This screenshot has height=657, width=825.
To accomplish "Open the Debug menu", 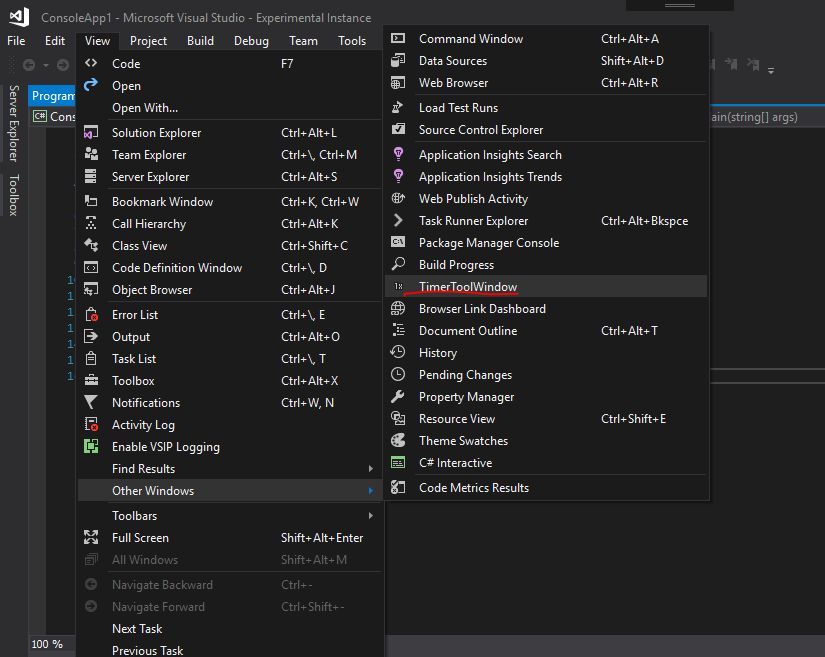I will 251,41.
